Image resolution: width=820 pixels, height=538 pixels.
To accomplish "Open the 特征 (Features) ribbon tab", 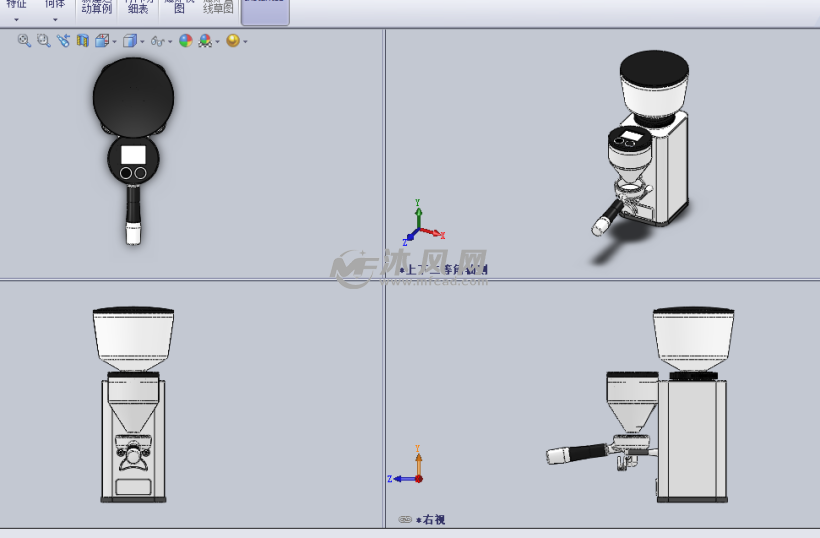I will [x=16, y=6].
